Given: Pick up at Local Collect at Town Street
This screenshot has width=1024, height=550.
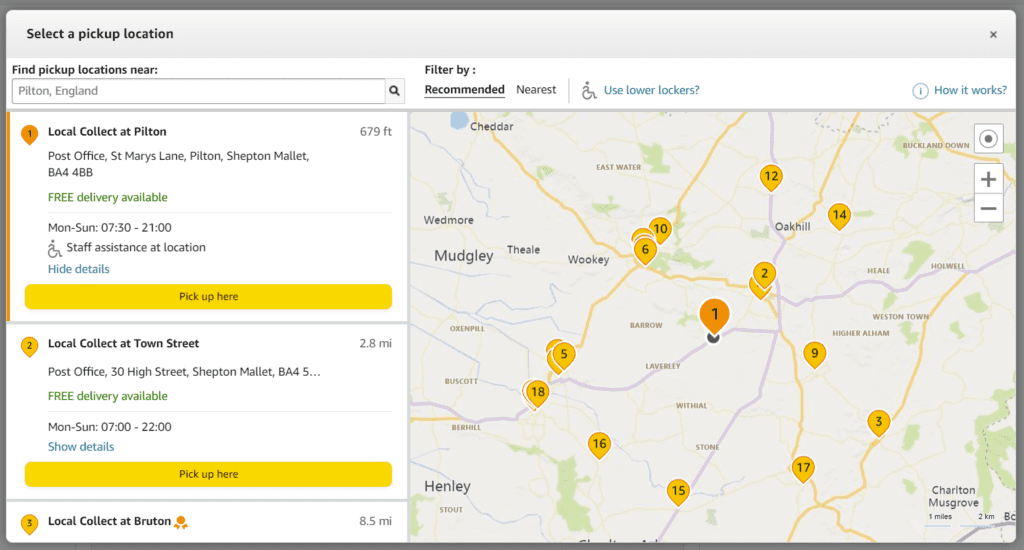Looking at the screenshot, I should [x=208, y=474].
